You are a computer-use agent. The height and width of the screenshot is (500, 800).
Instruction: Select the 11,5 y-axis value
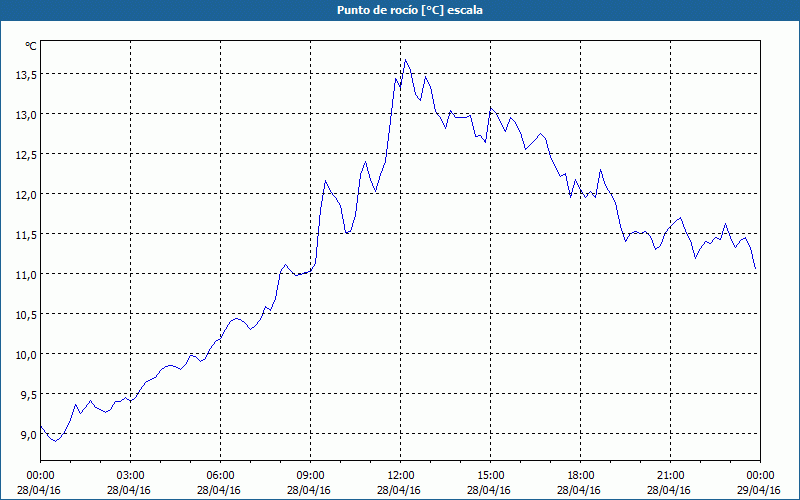[26, 235]
